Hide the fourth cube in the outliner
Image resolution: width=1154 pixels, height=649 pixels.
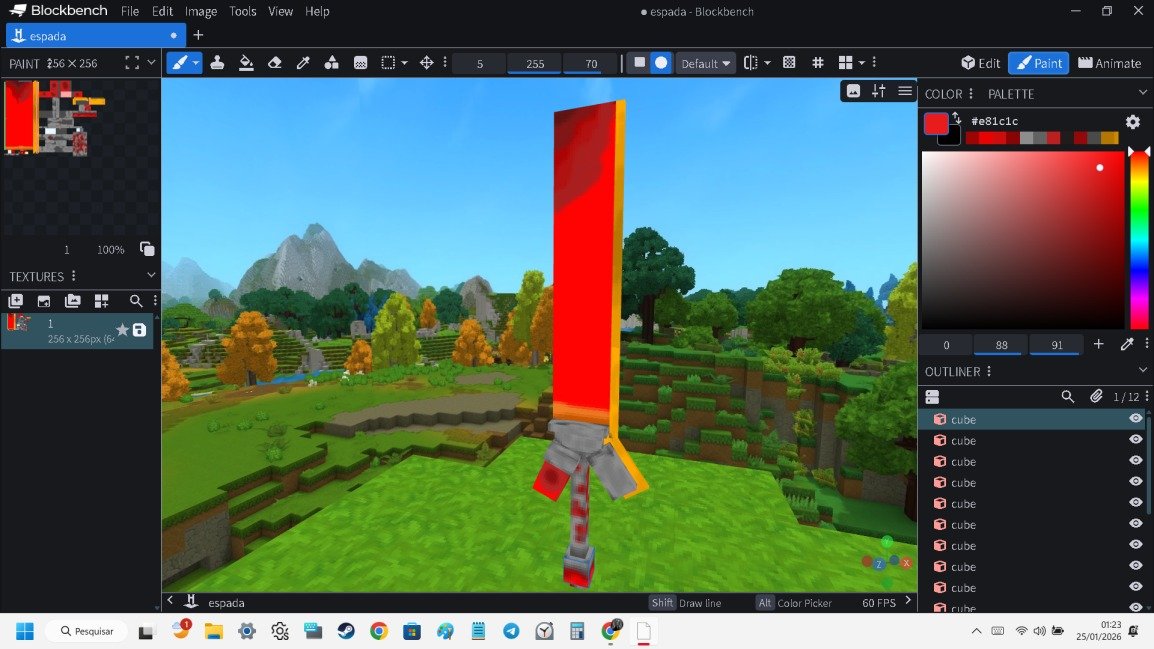tap(1136, 482)
